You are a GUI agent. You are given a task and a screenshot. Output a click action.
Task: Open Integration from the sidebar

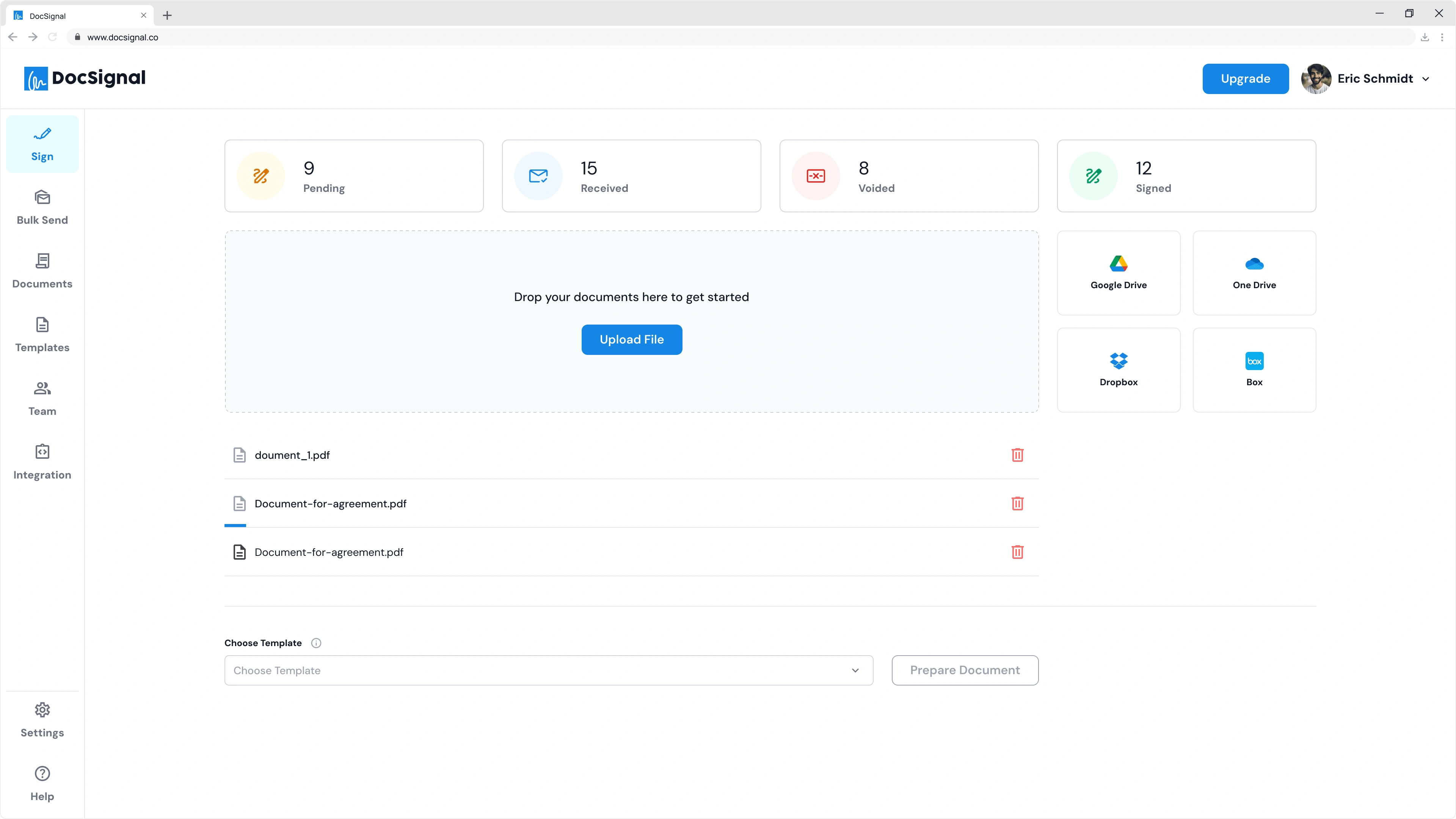click(42, 462)
